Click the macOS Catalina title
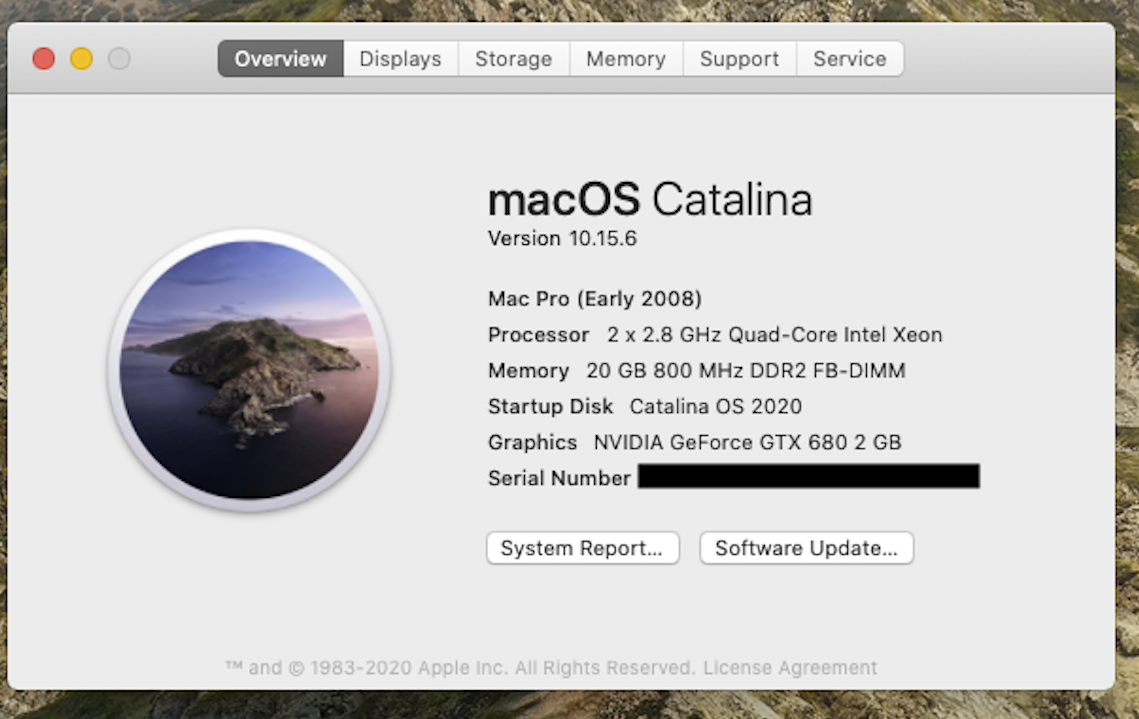Screen dimensions: 1139x719 [650, 199]
